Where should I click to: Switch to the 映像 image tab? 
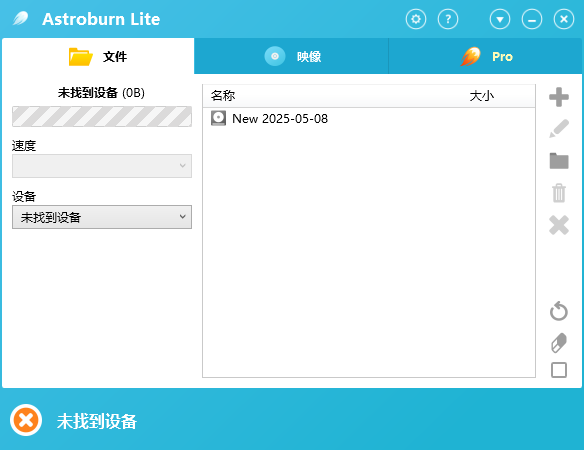coord(291,56)
